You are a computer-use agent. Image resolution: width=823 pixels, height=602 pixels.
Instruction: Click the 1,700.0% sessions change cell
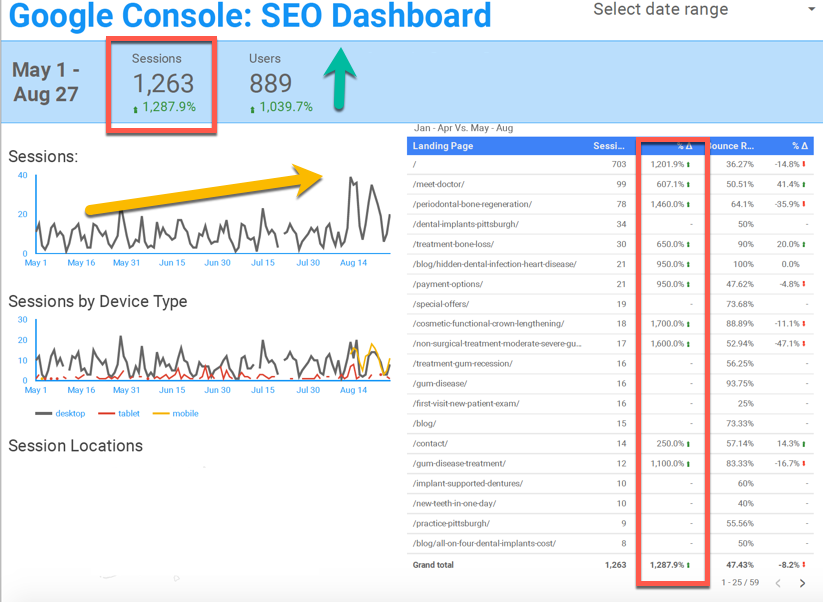[670, 324]
